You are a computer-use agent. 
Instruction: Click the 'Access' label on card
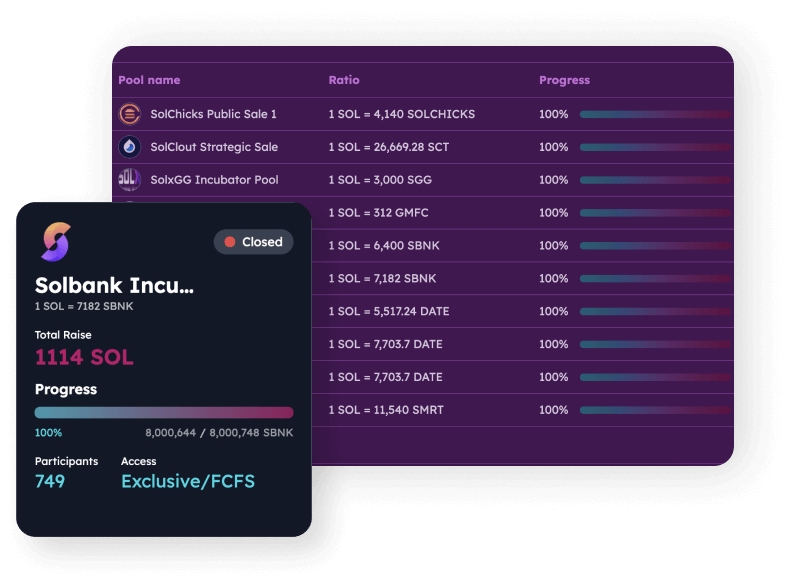(139, 461)
